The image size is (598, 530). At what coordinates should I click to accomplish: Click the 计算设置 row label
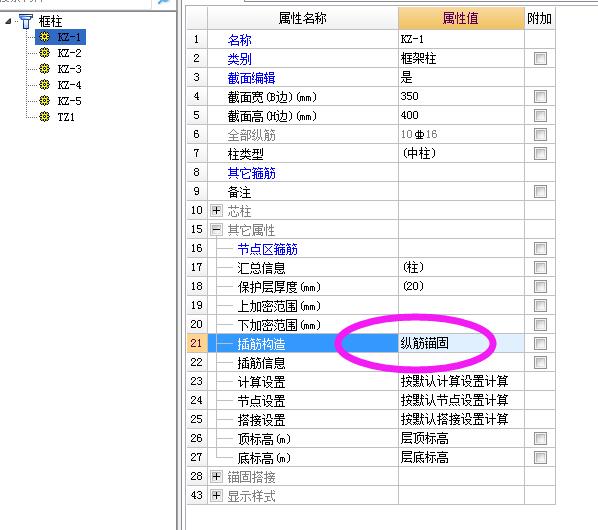coord(261,382)
